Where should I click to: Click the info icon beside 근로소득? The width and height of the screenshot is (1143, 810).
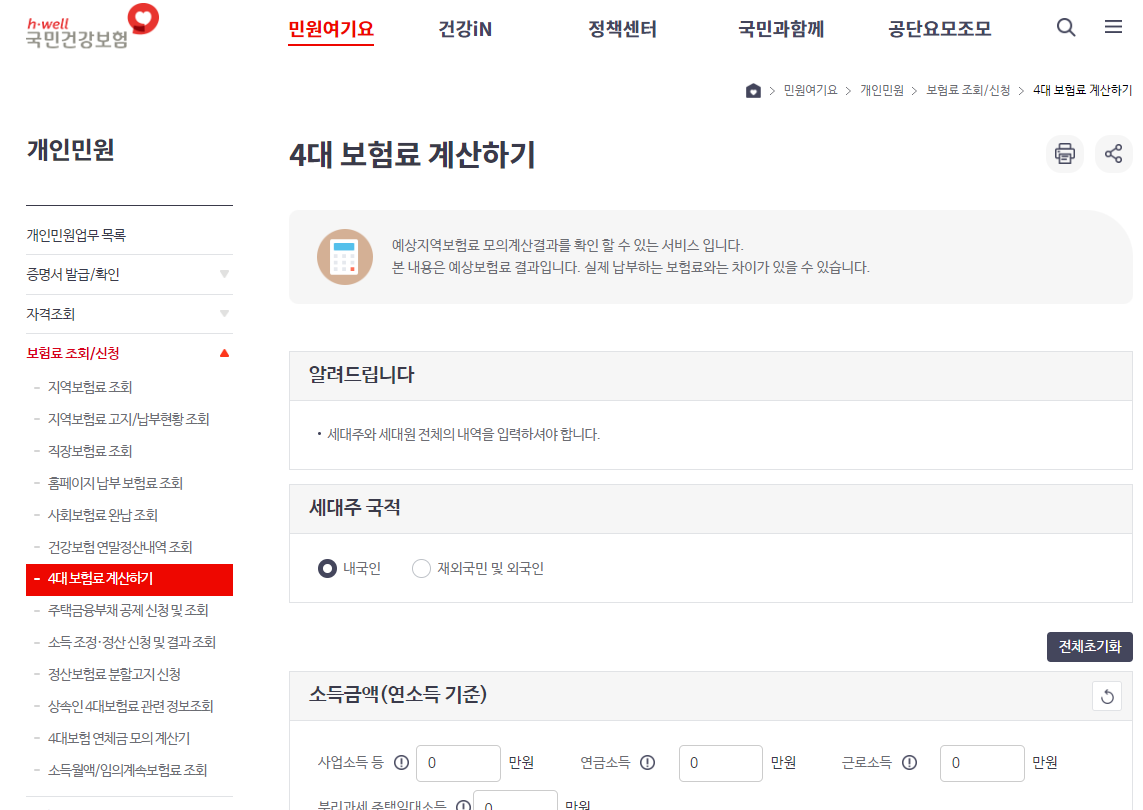(908, 762)
